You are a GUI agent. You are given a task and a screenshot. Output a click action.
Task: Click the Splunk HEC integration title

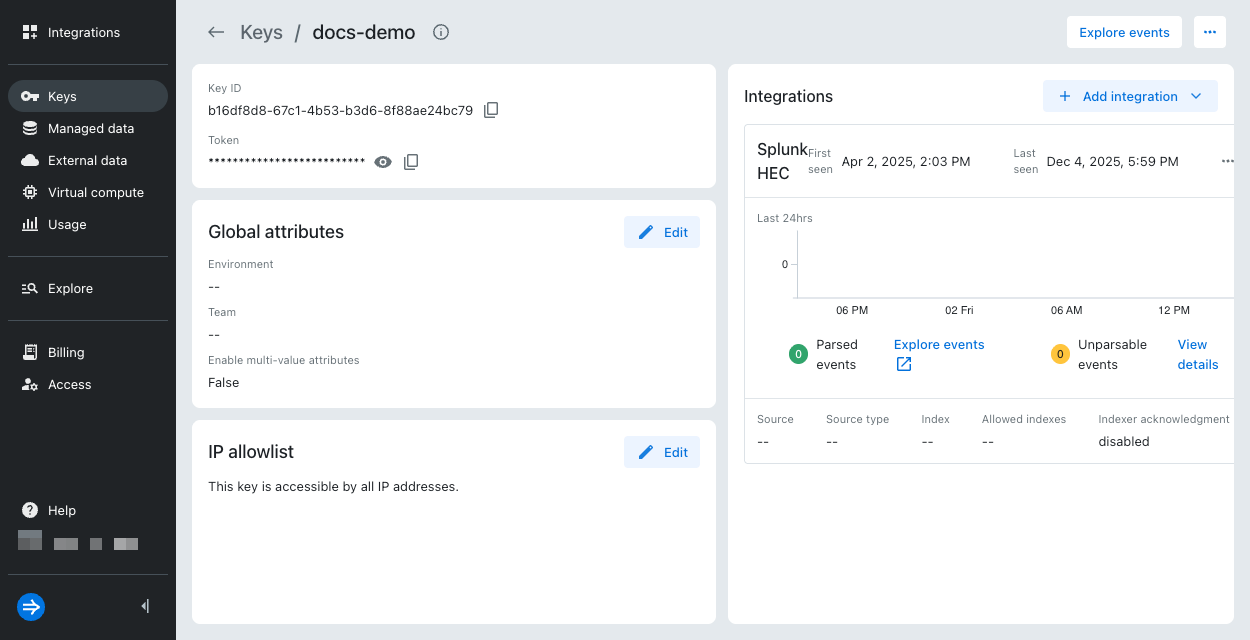coord(782,161)
